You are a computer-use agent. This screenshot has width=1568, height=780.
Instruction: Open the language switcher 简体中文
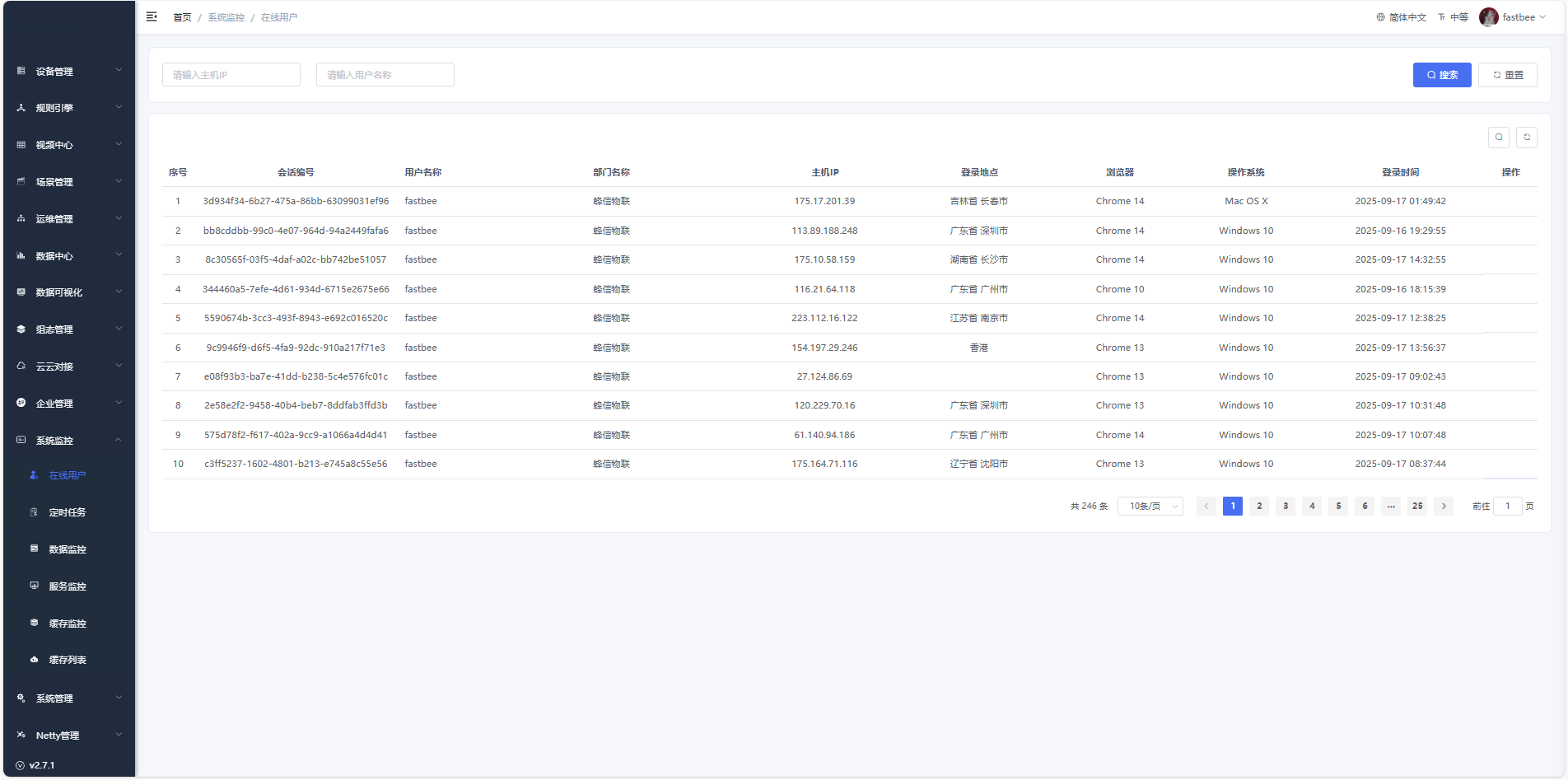(x=1401, y=17)
